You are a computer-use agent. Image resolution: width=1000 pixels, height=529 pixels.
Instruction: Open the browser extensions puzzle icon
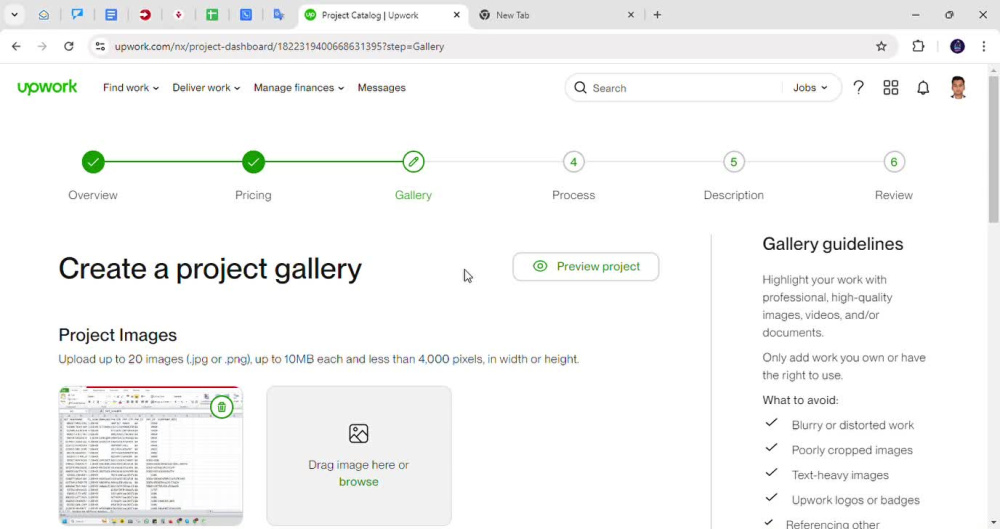point(918,46)
